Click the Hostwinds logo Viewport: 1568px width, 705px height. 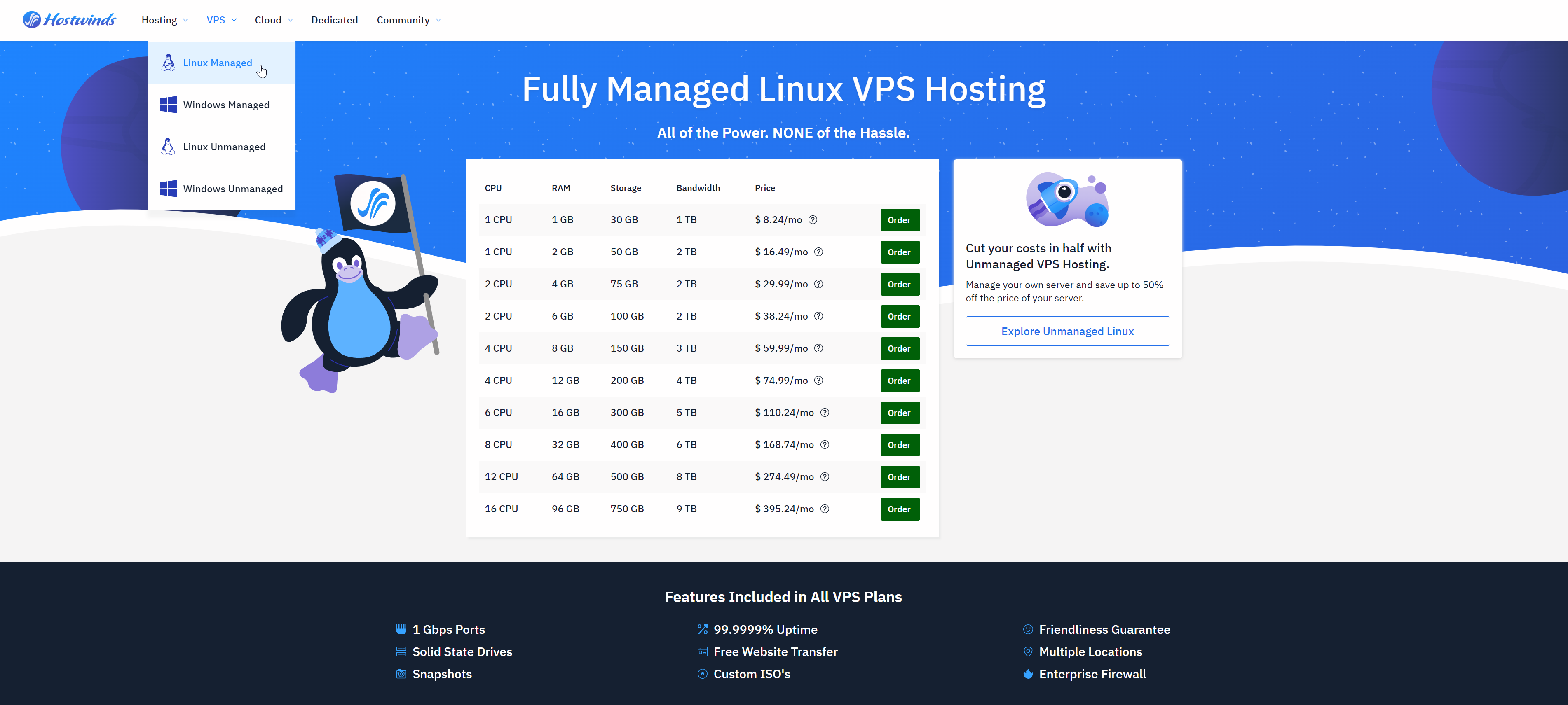69,20
